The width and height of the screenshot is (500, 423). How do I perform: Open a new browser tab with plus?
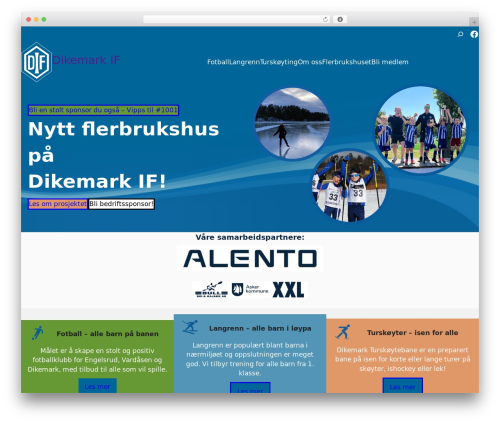click(x=474, y=22)
